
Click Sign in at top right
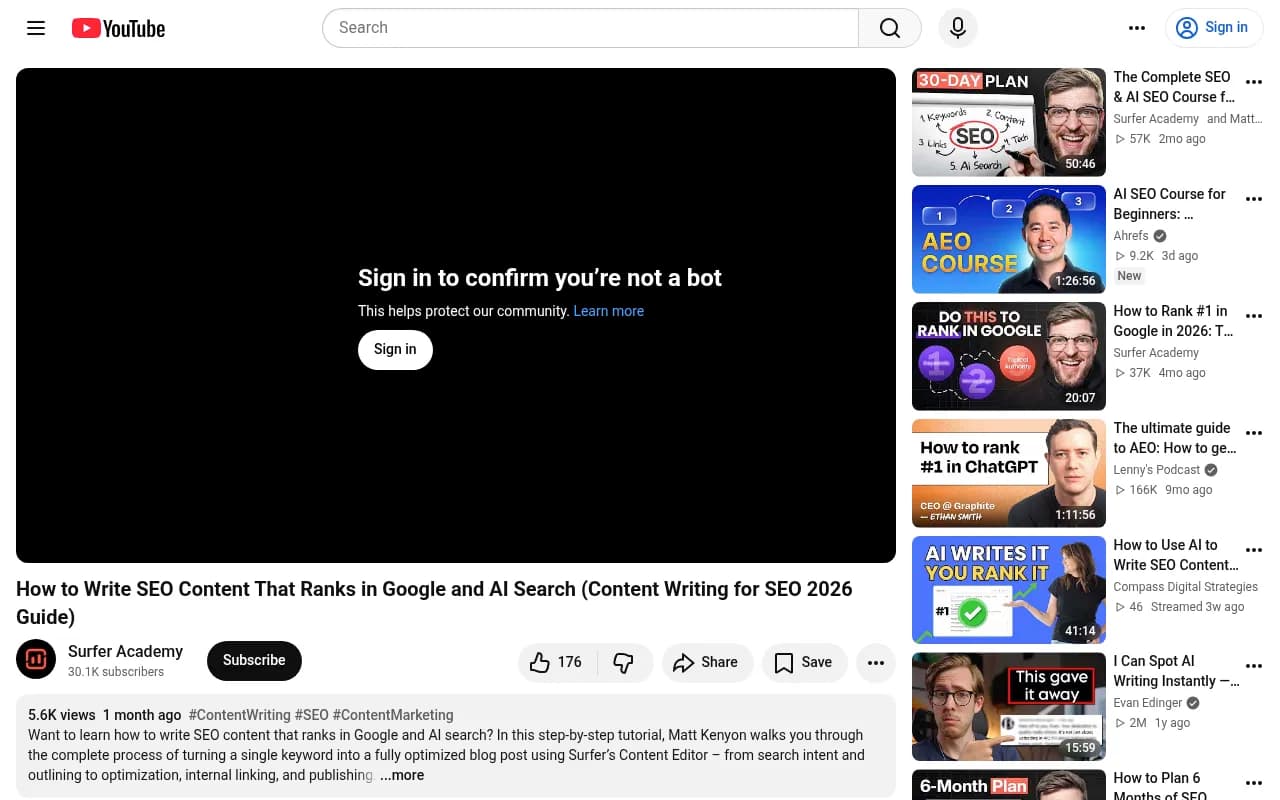pos(1214,28)
